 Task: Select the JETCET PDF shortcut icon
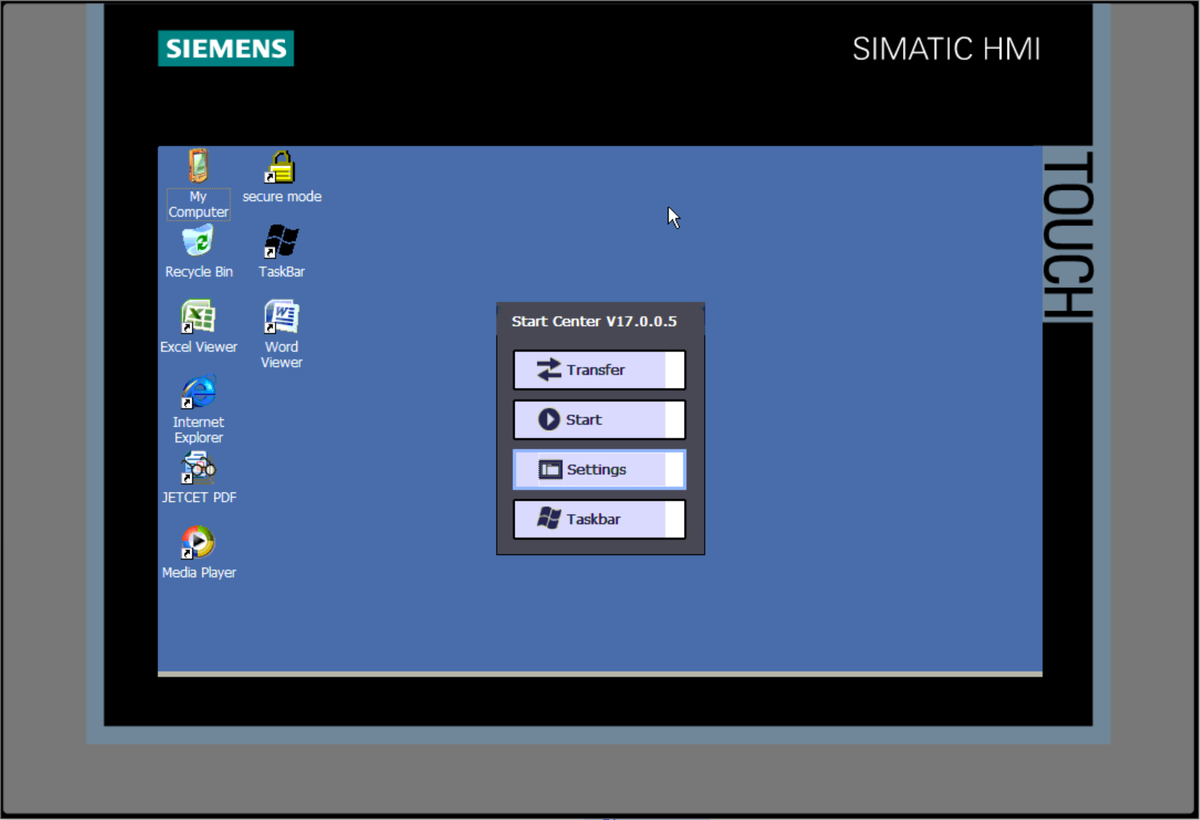tap(198, 468)
